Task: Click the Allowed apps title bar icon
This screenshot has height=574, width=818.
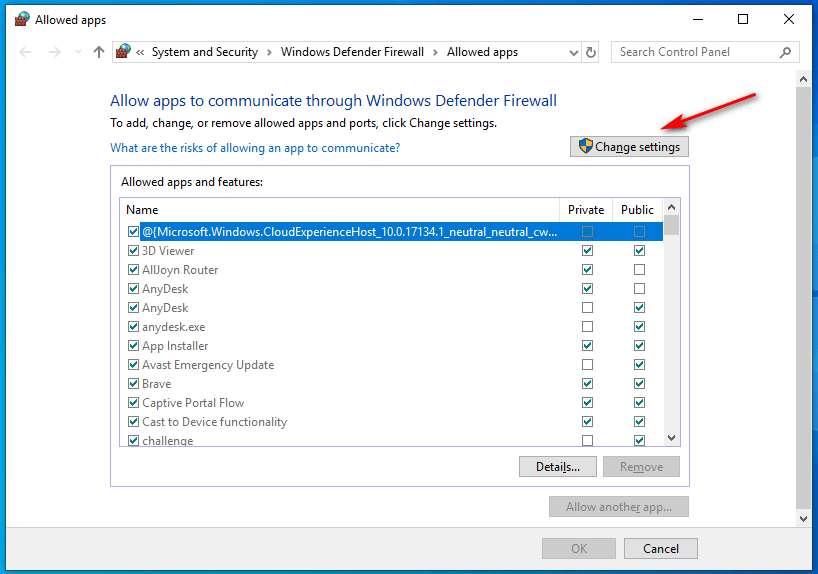Action: [22, 20]
